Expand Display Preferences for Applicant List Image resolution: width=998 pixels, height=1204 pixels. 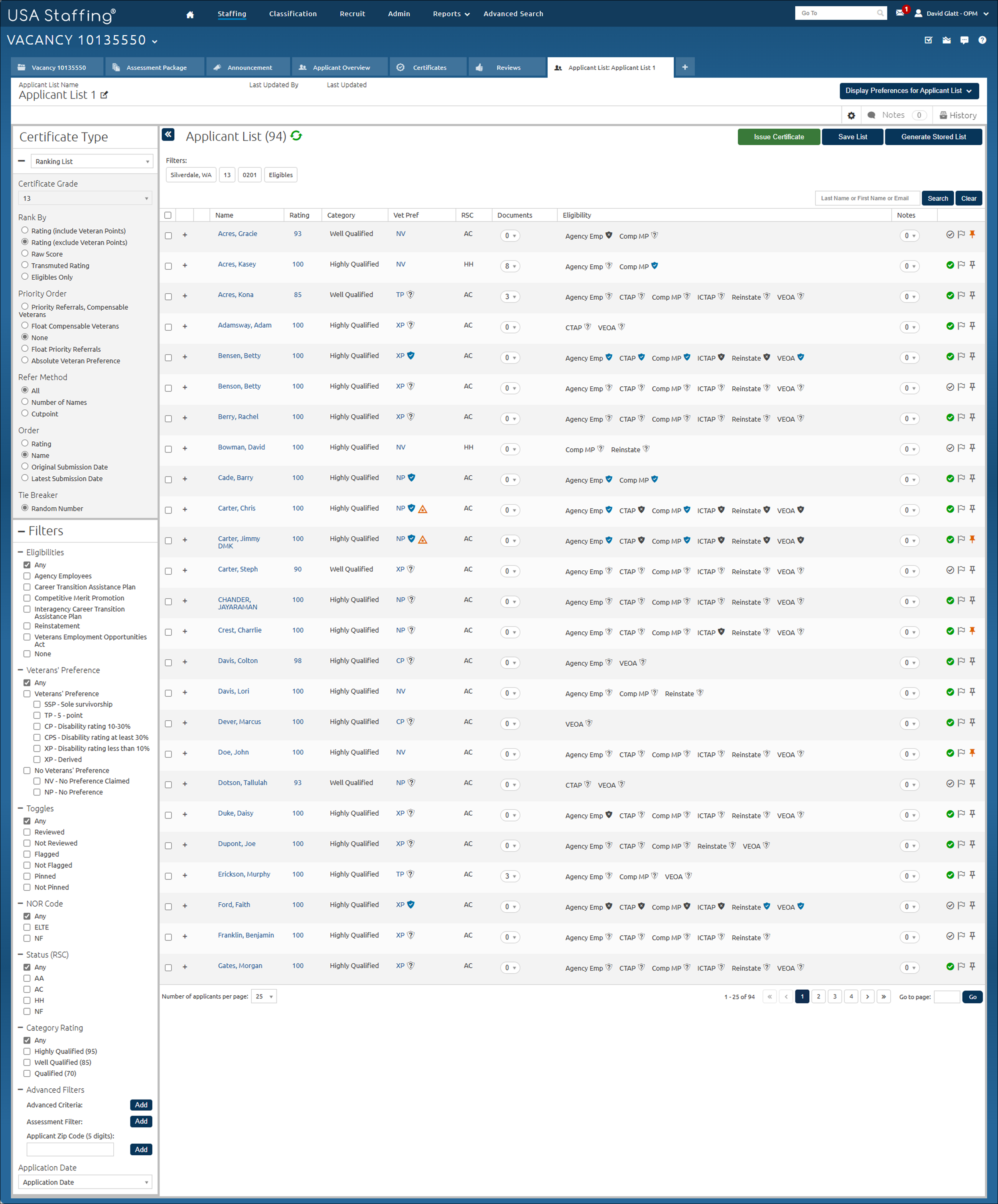point(909,91)
